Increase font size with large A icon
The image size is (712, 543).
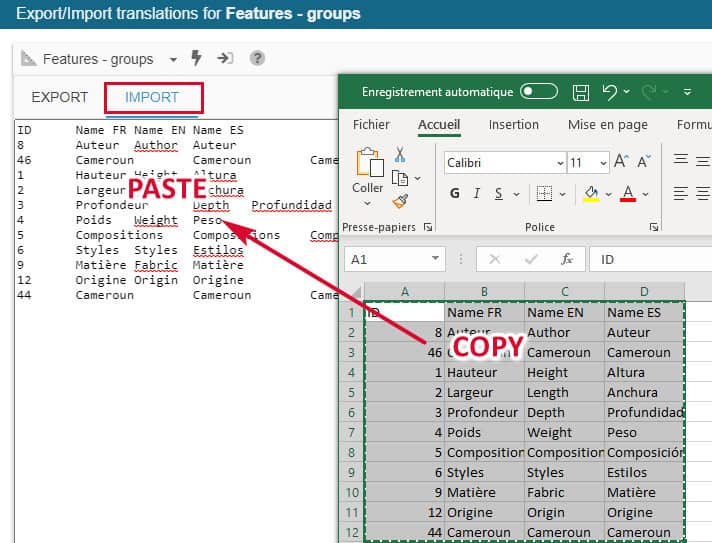click(621, 162)
